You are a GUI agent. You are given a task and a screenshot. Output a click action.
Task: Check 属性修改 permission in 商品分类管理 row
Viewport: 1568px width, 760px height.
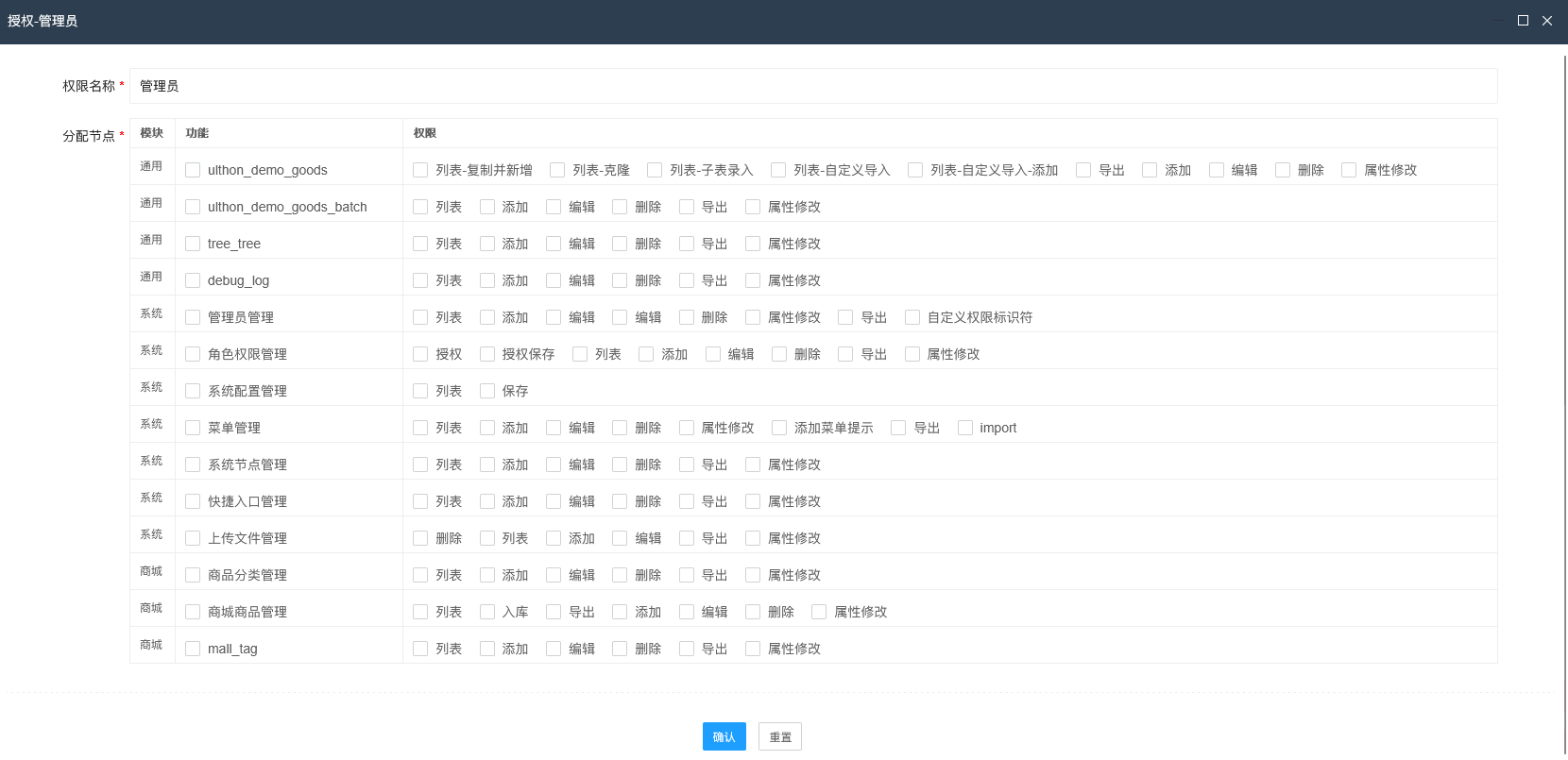click(753, 575)
